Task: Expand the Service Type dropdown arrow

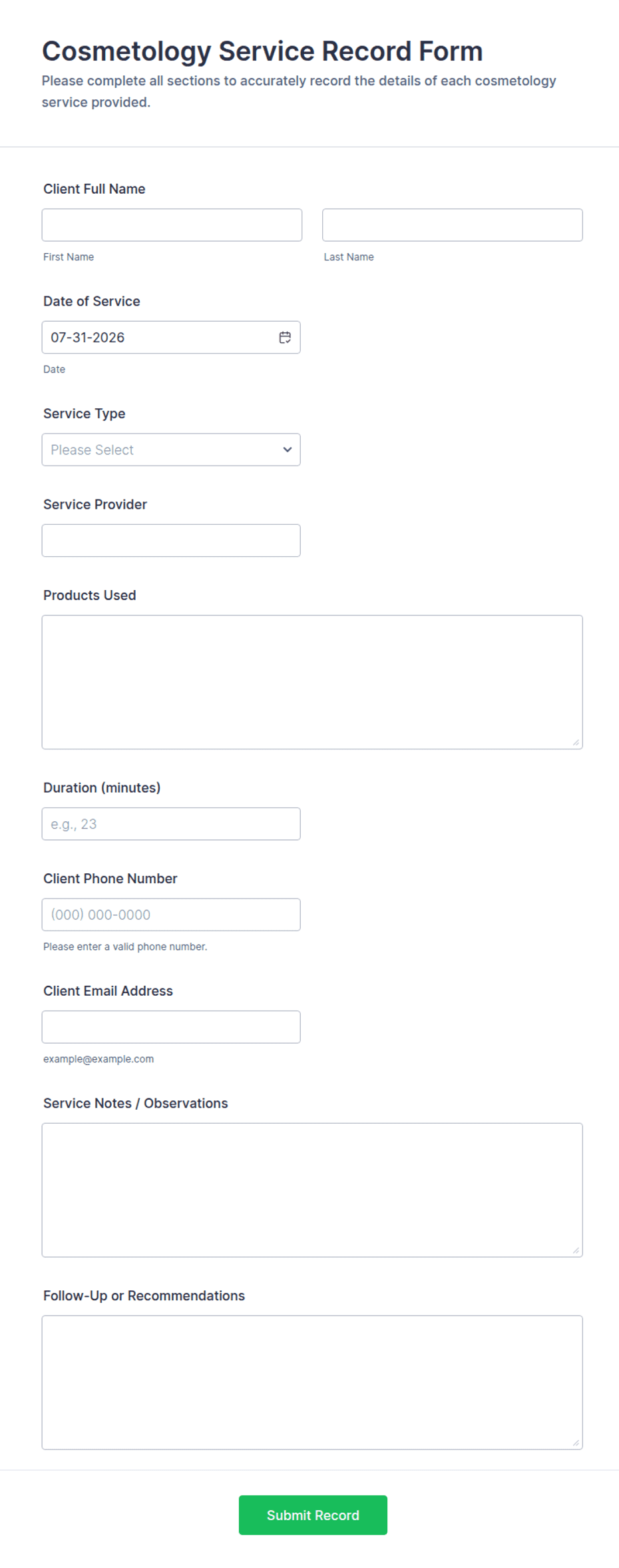Action: pos(287,450)
